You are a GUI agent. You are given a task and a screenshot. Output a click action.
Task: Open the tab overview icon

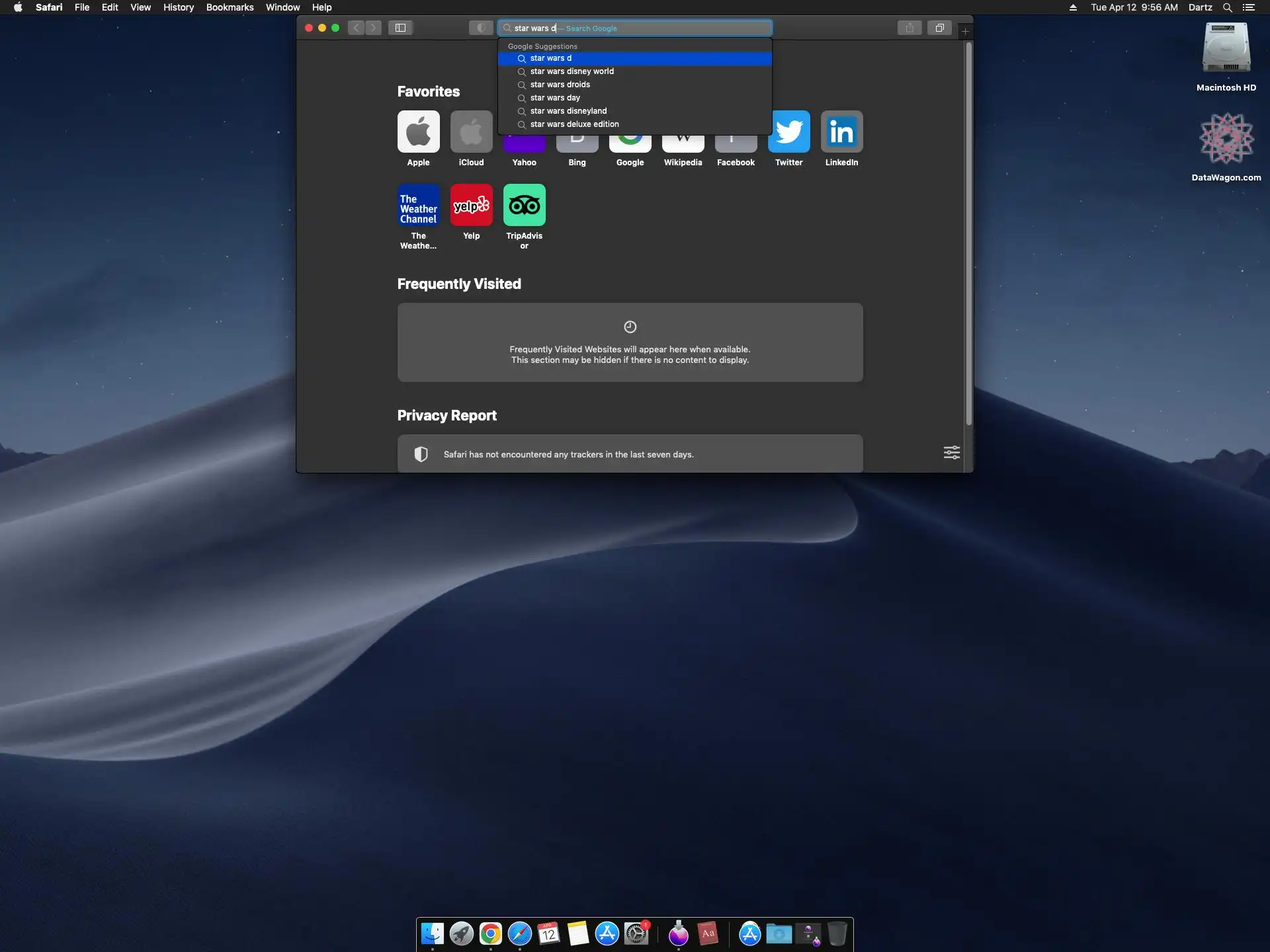tap(939, 28)
